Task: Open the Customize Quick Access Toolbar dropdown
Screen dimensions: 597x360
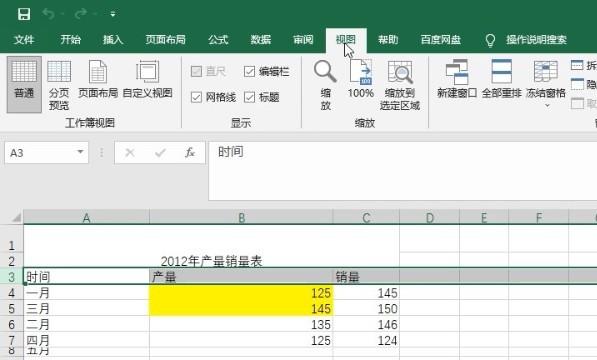Action: tap(113, 14)
